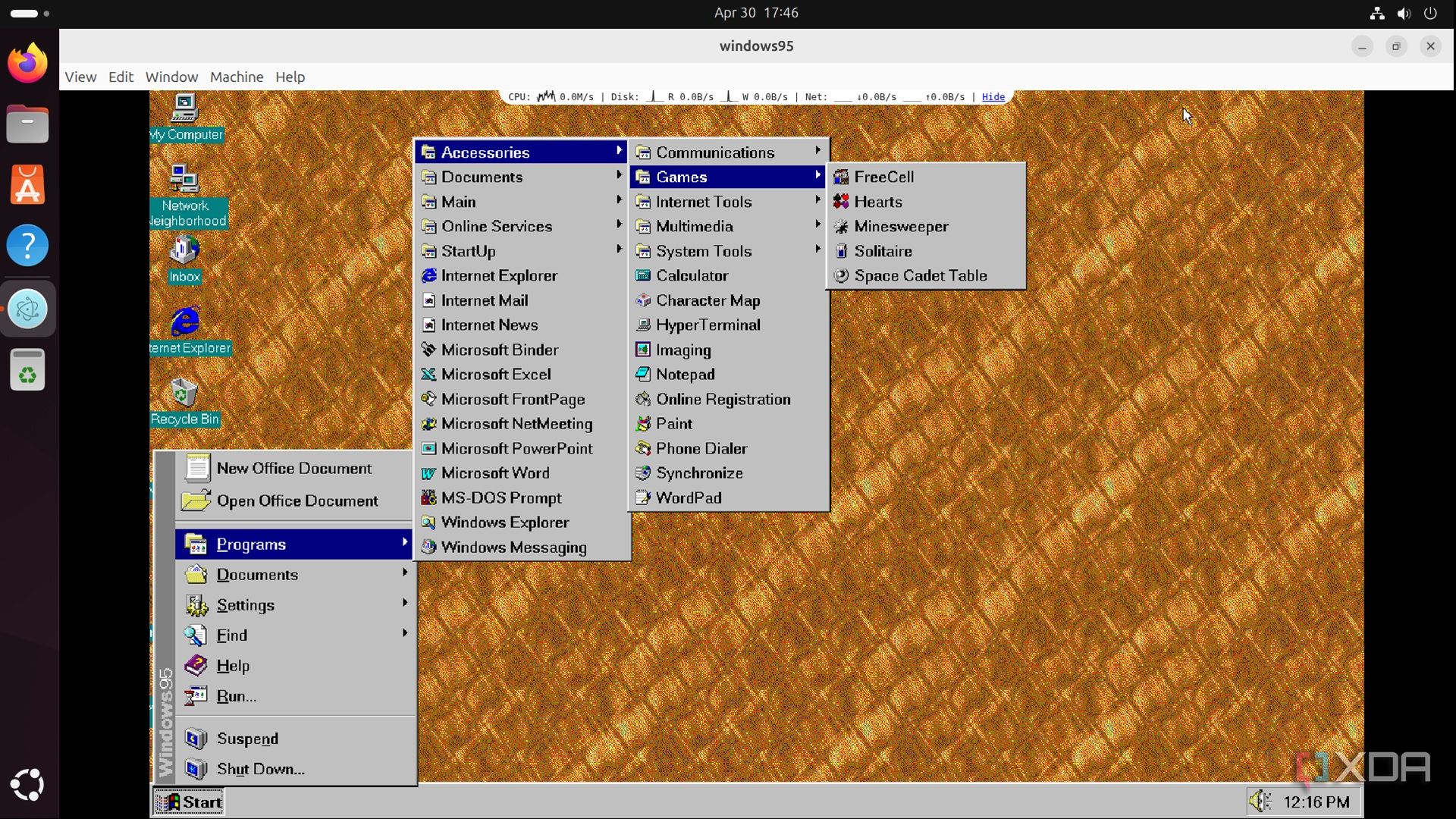Image resolution: width=1456 pixels, height=819 pixels.
Task: Choose Suspend from Start menu
Action: pyautogui.click(x=295, y=739)
